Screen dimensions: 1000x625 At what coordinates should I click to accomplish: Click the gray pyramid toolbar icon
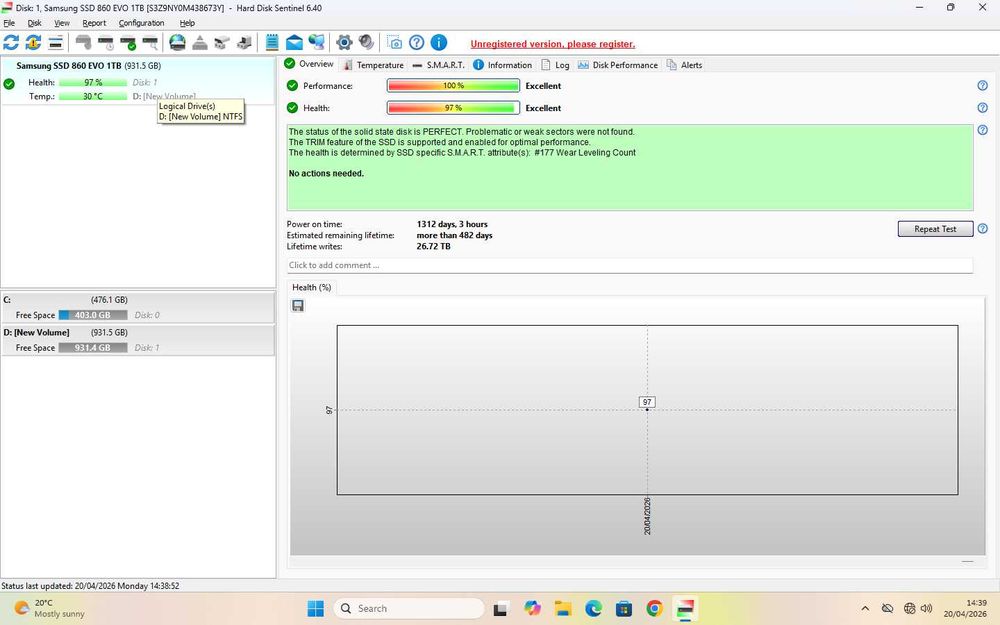click(x=200, y=43)
